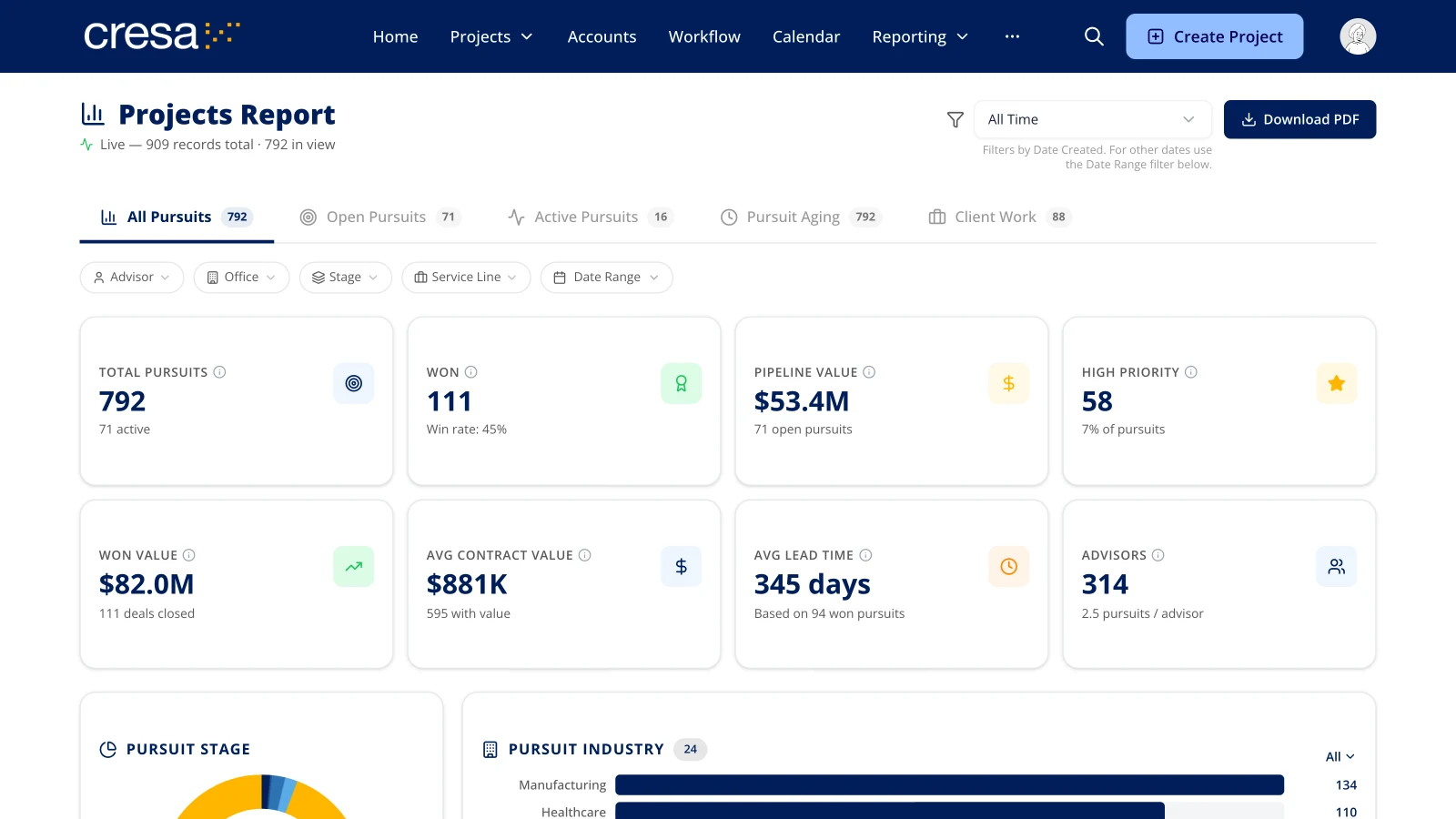Screen dimensions: 1456x819
Task: Click info icon next to Pipeline Value
Action: coord(869,372)
